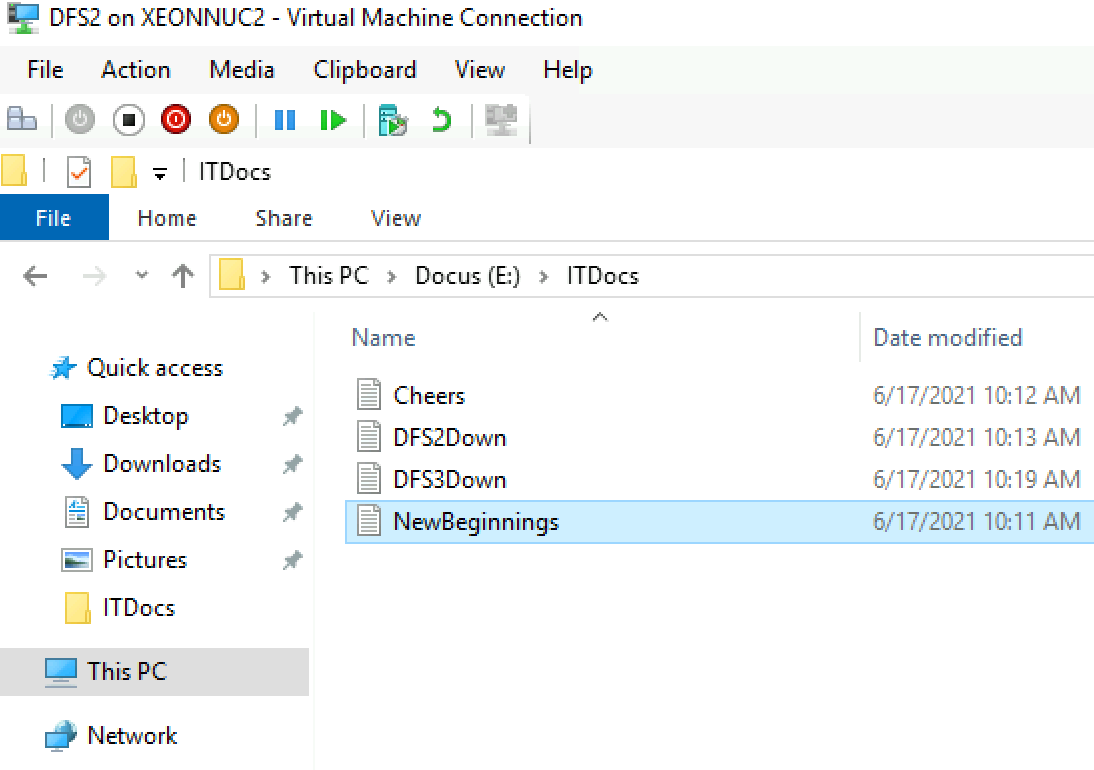Click the pin icon next to Documents
The width and height of the screenshot is (1094, 770).
coord(292,513)
